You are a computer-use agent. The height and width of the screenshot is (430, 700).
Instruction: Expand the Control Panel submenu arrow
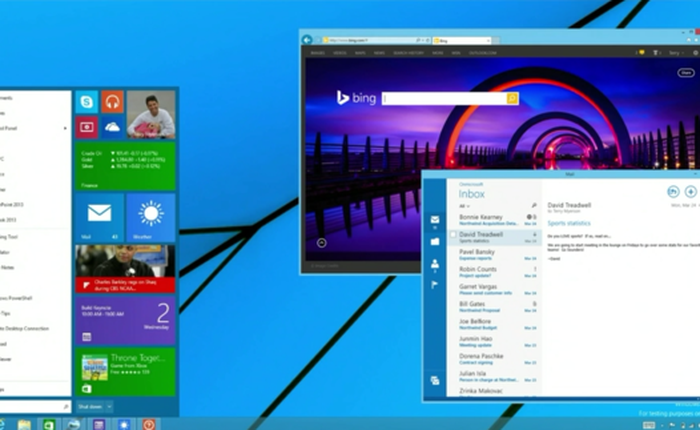point(65,128)
